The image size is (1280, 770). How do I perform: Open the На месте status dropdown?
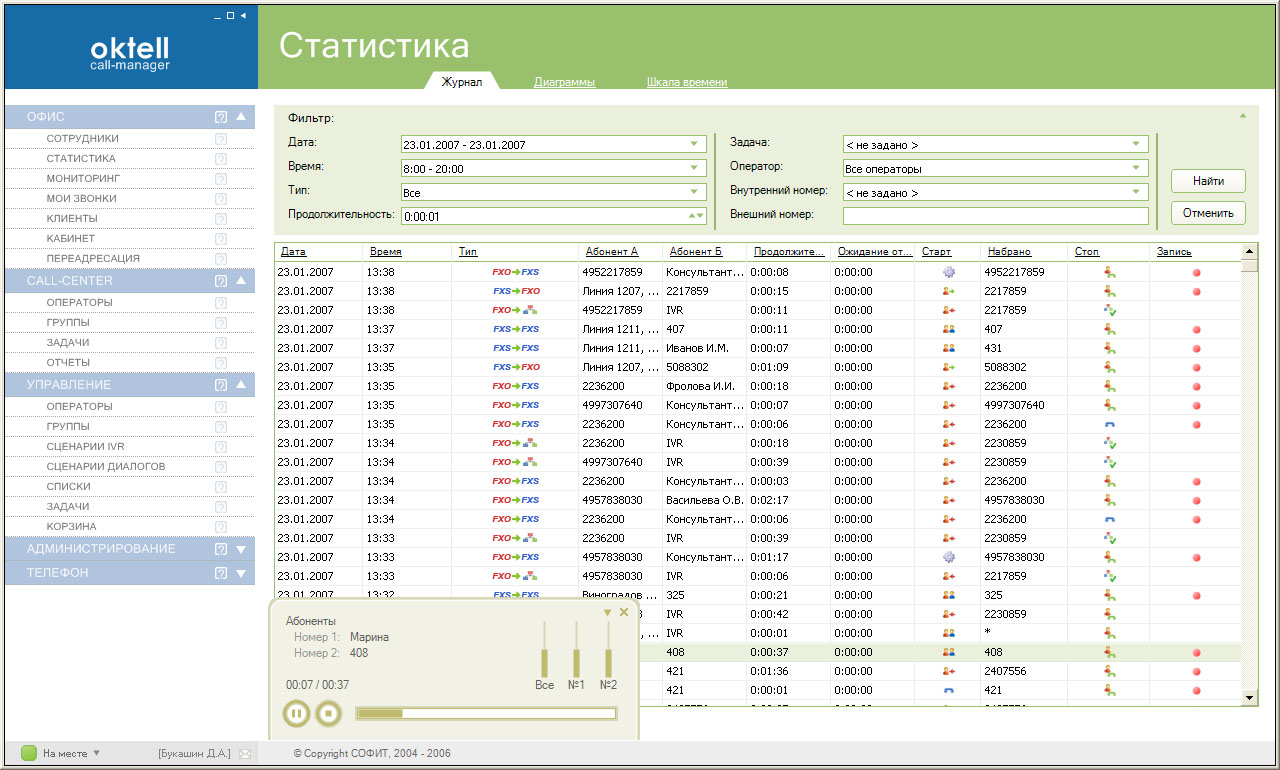click(96, 753)
